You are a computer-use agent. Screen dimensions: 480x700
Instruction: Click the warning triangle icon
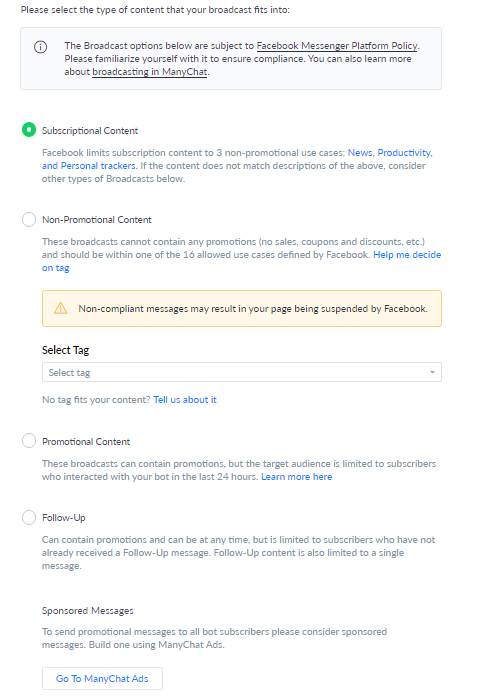(61, 308)
